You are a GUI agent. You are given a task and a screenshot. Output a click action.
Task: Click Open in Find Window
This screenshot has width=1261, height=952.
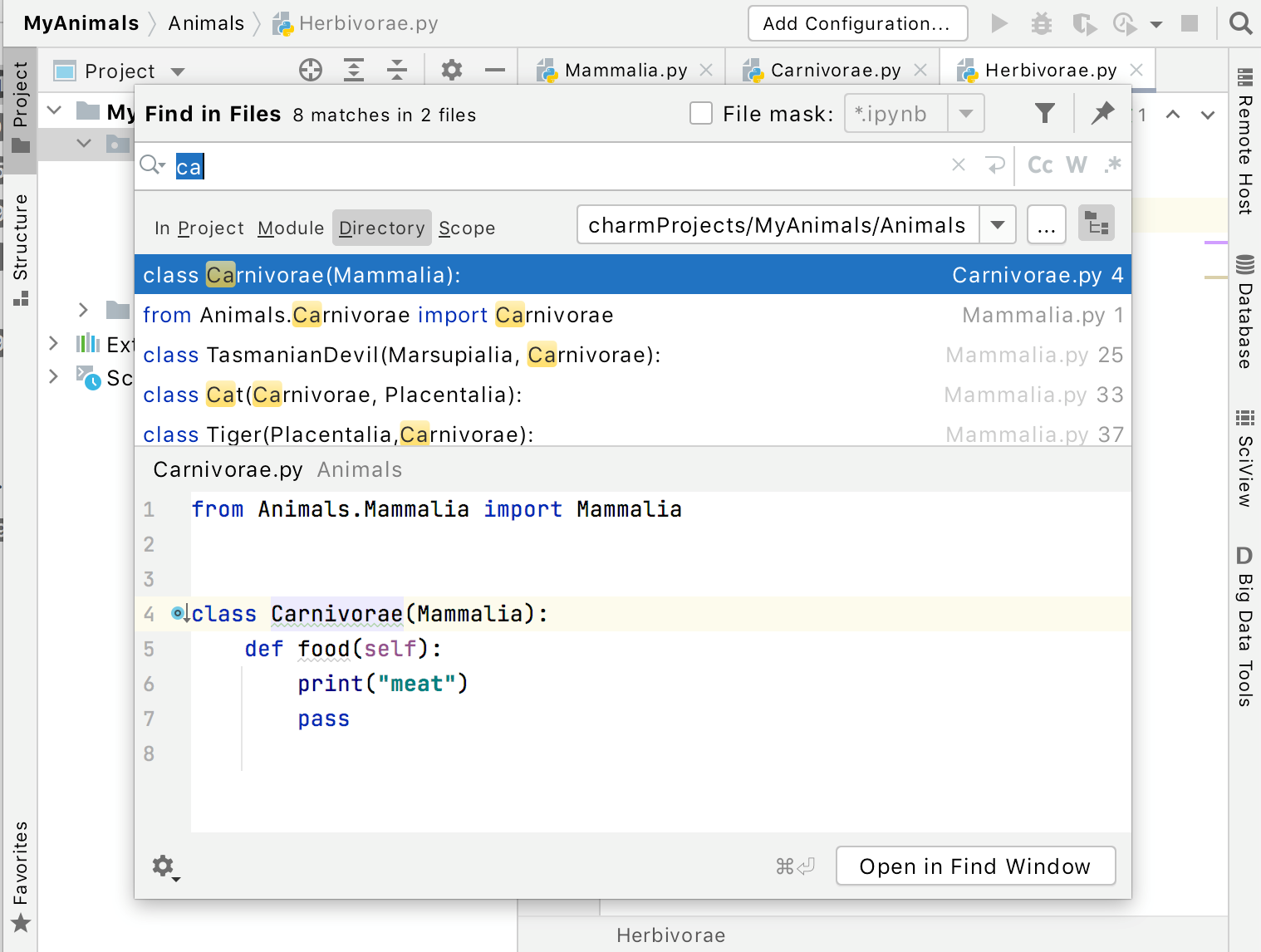[975, 866]
